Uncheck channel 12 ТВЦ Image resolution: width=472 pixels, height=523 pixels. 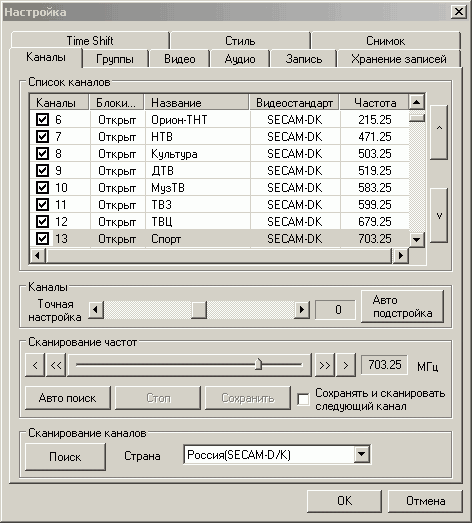42,221
